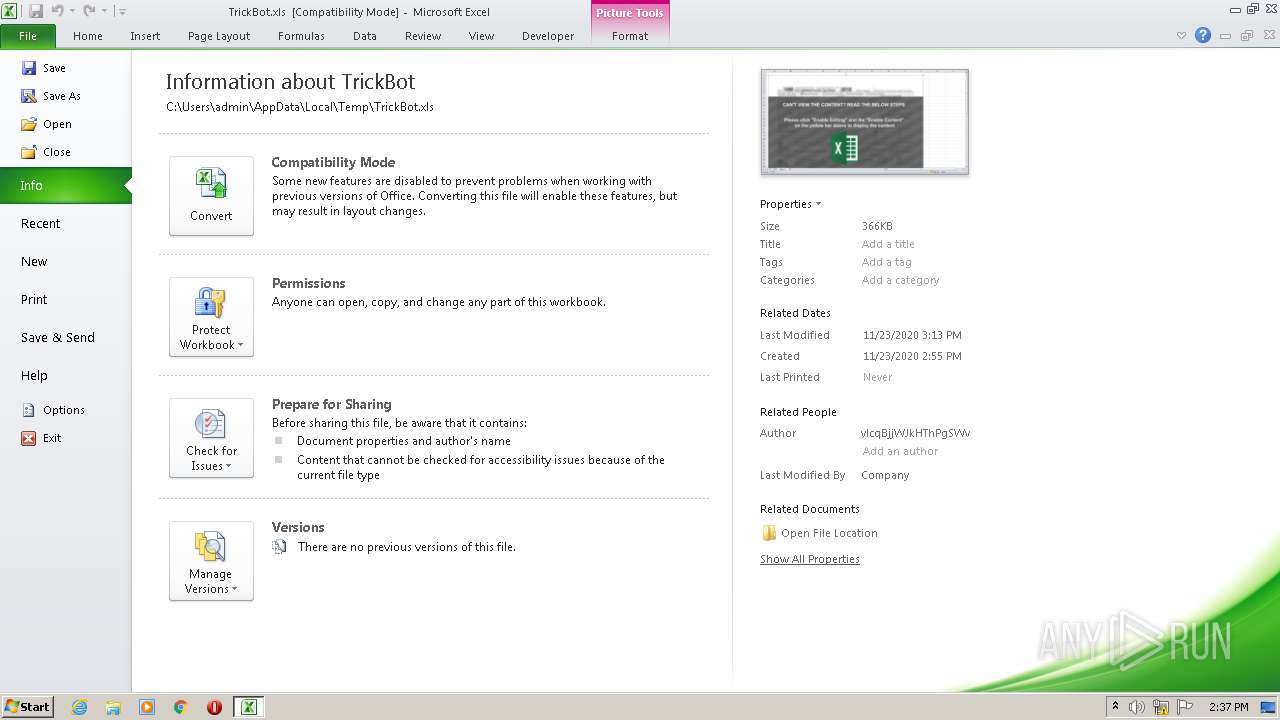Click the Save icon in Quick Access Toolbar

[36, 11]
